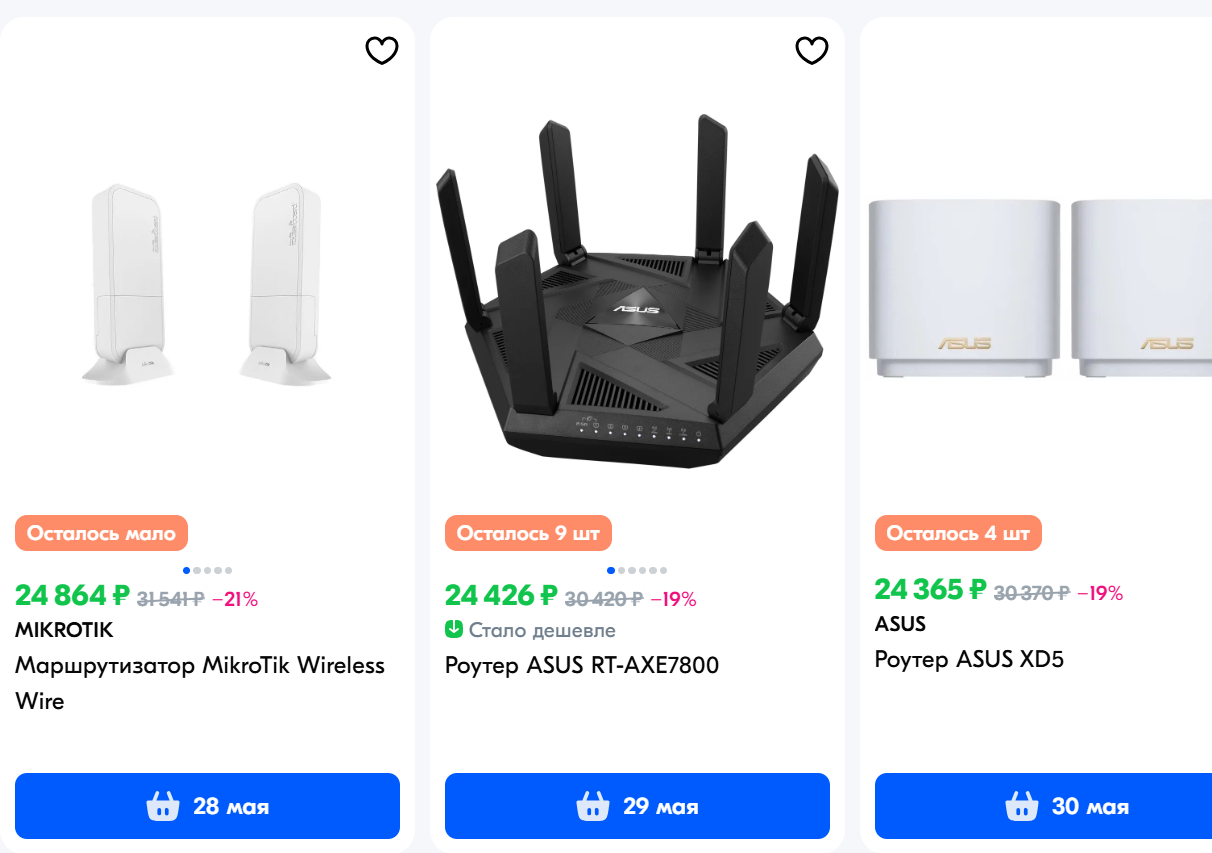Click the 24 426 ₽ price
Image resolution: width=1212 pixels, height=853 pixels.
point(500,596)
